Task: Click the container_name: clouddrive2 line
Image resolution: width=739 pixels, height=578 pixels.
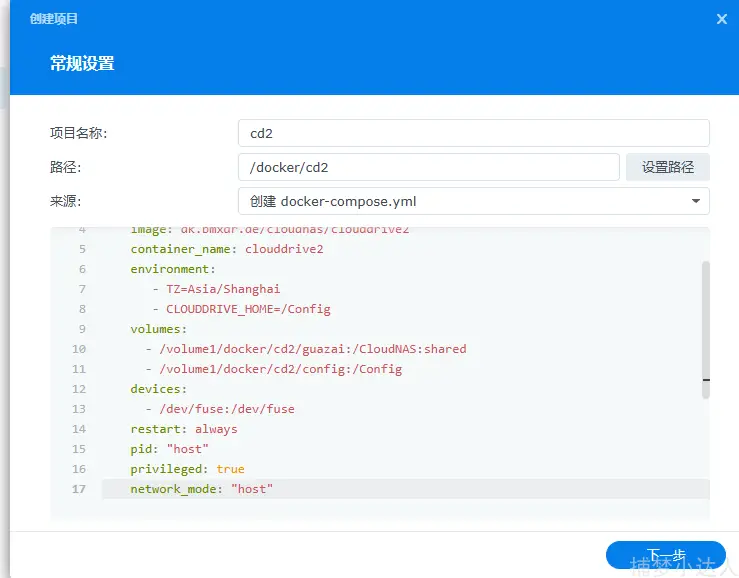Action: pos(226,249)
